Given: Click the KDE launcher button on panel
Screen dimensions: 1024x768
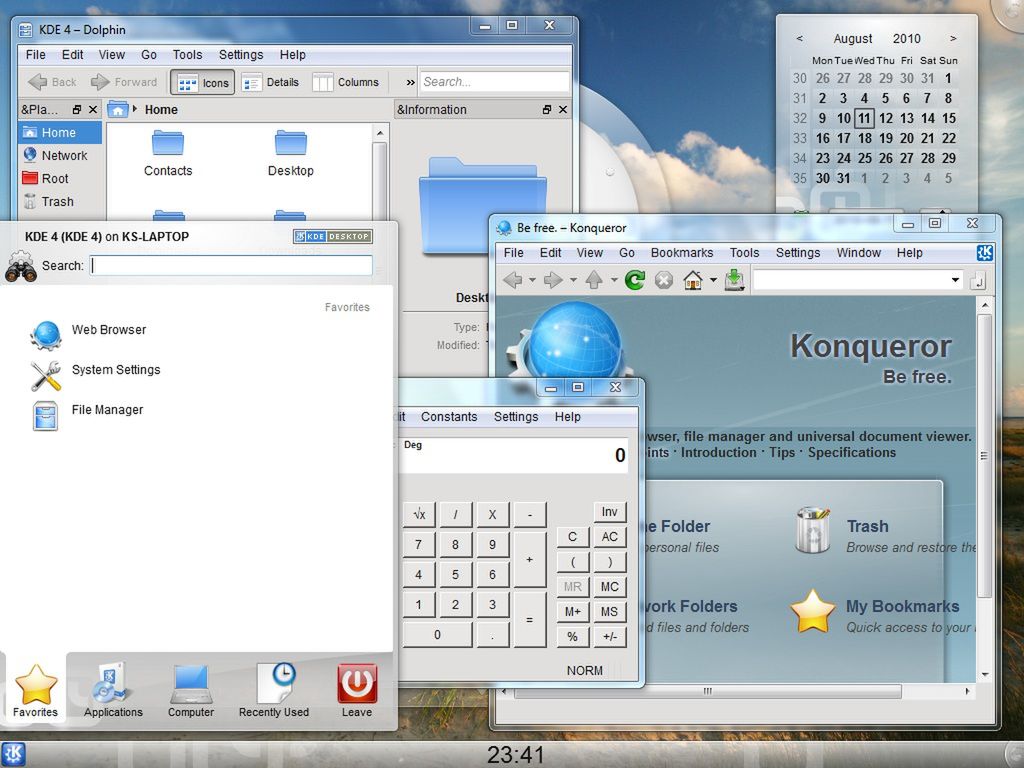Looking at the screenshot, I should click(14, 754).
